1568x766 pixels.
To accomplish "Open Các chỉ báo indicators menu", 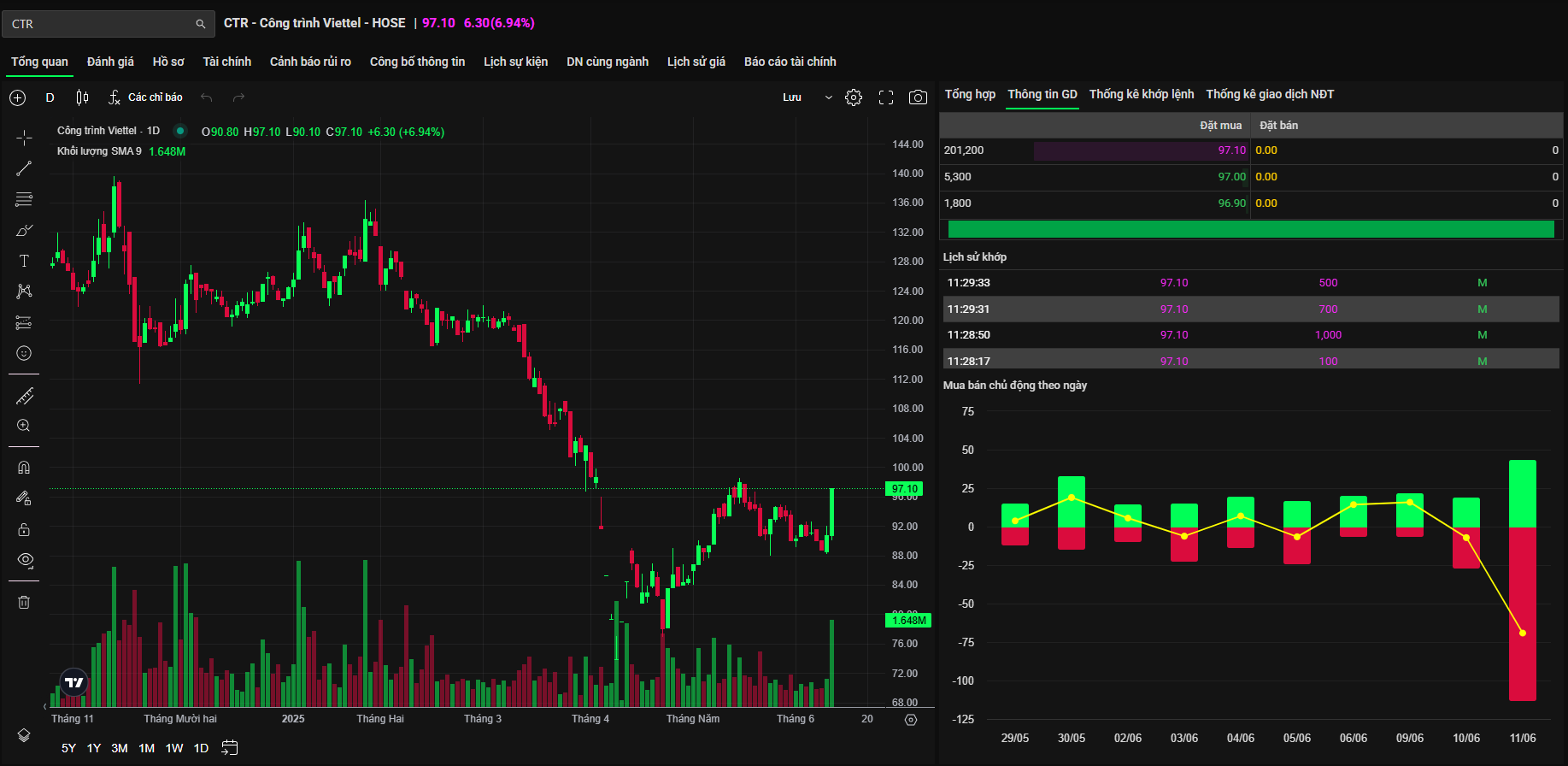I will click(145, 97).
